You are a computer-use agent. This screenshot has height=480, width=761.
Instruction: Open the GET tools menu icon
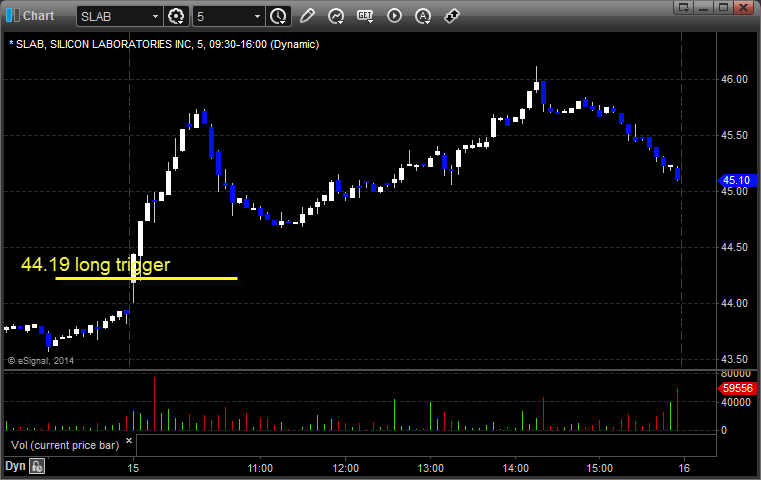click(x=365, y=16)
